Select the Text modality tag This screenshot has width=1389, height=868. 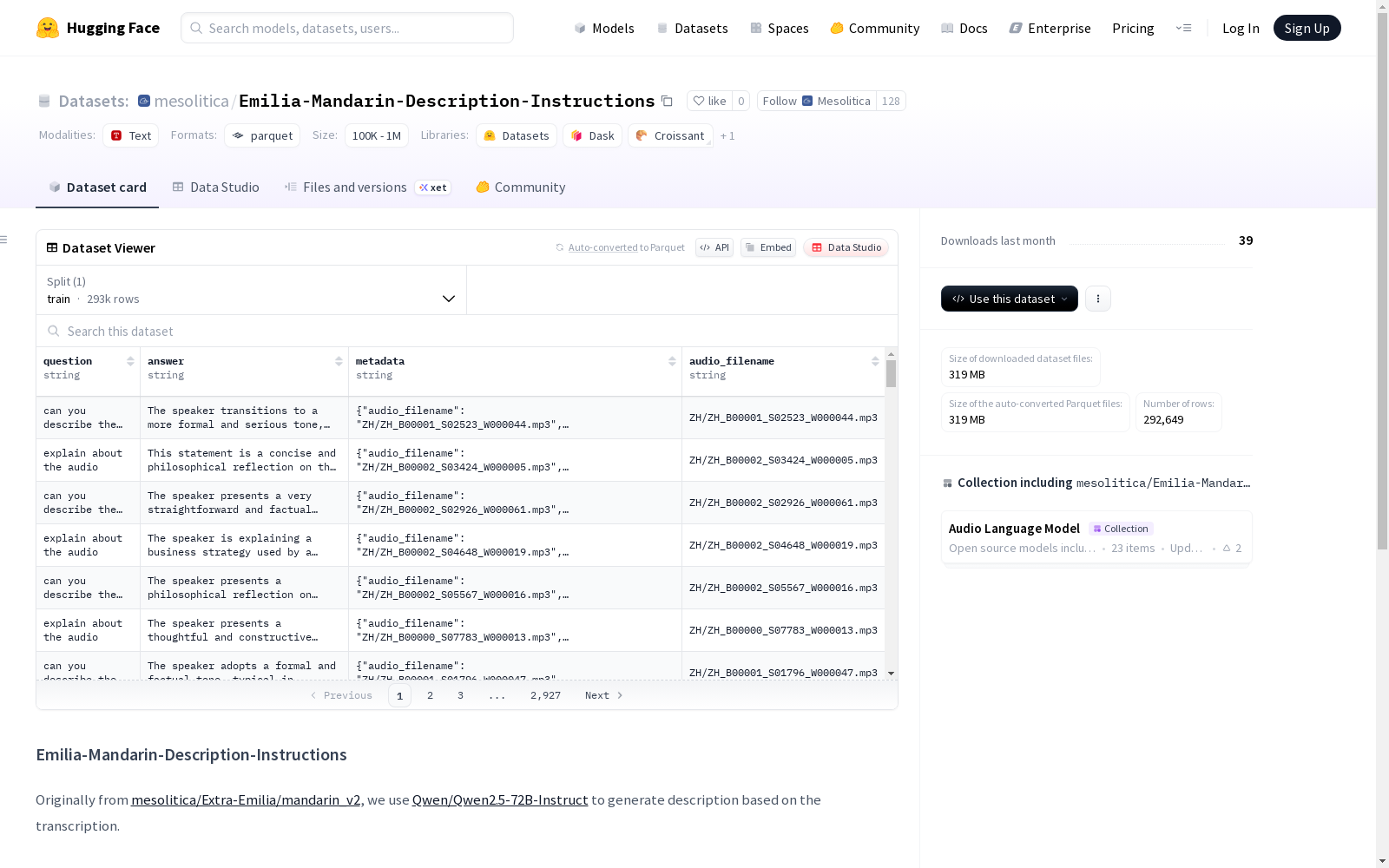coord(131,135)
